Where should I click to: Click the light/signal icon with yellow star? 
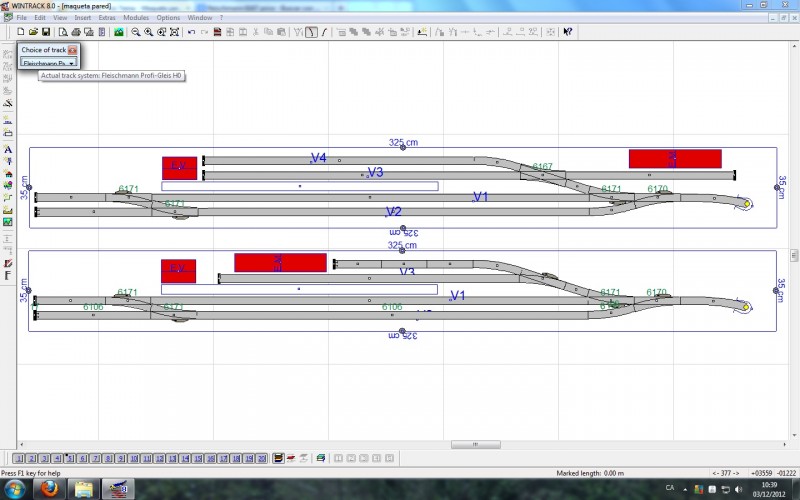pos(422,32)
